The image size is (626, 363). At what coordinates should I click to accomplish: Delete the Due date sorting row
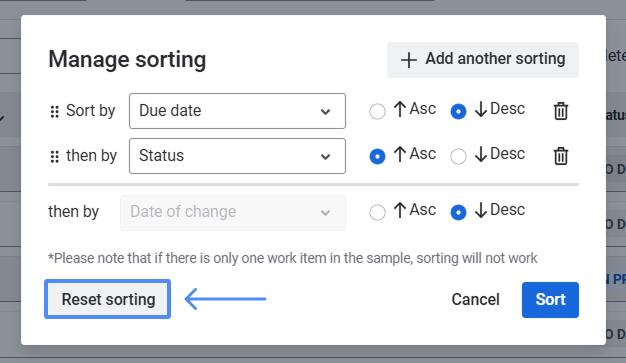click(561, 111)
